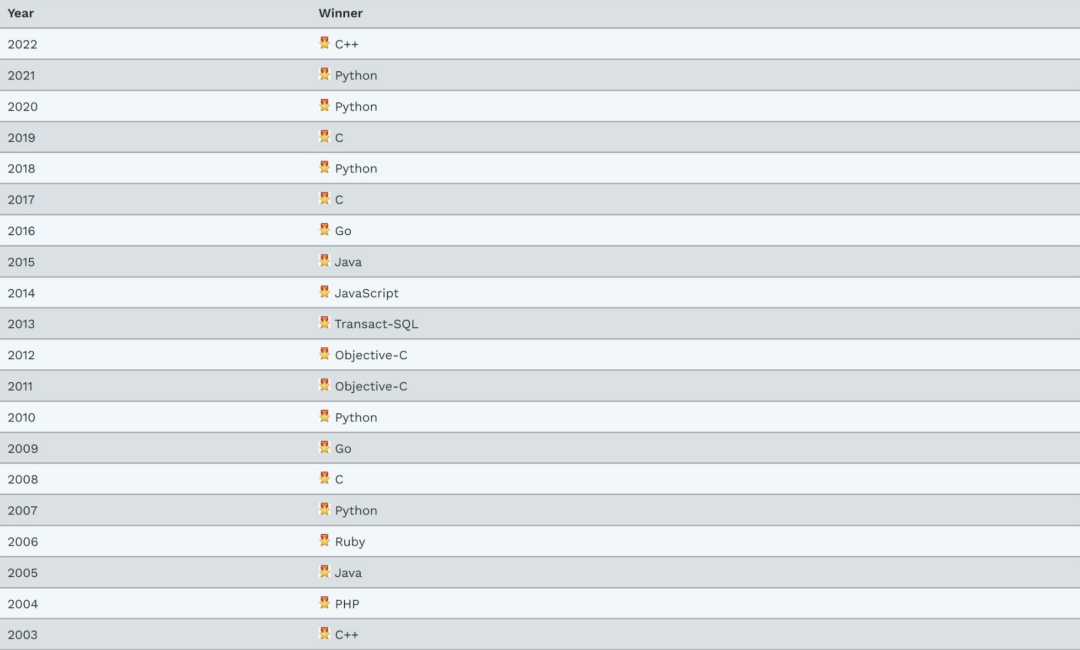Select the Transact-SQL winner text
Screen dimensions: 1080x650
tap(376, 324)
